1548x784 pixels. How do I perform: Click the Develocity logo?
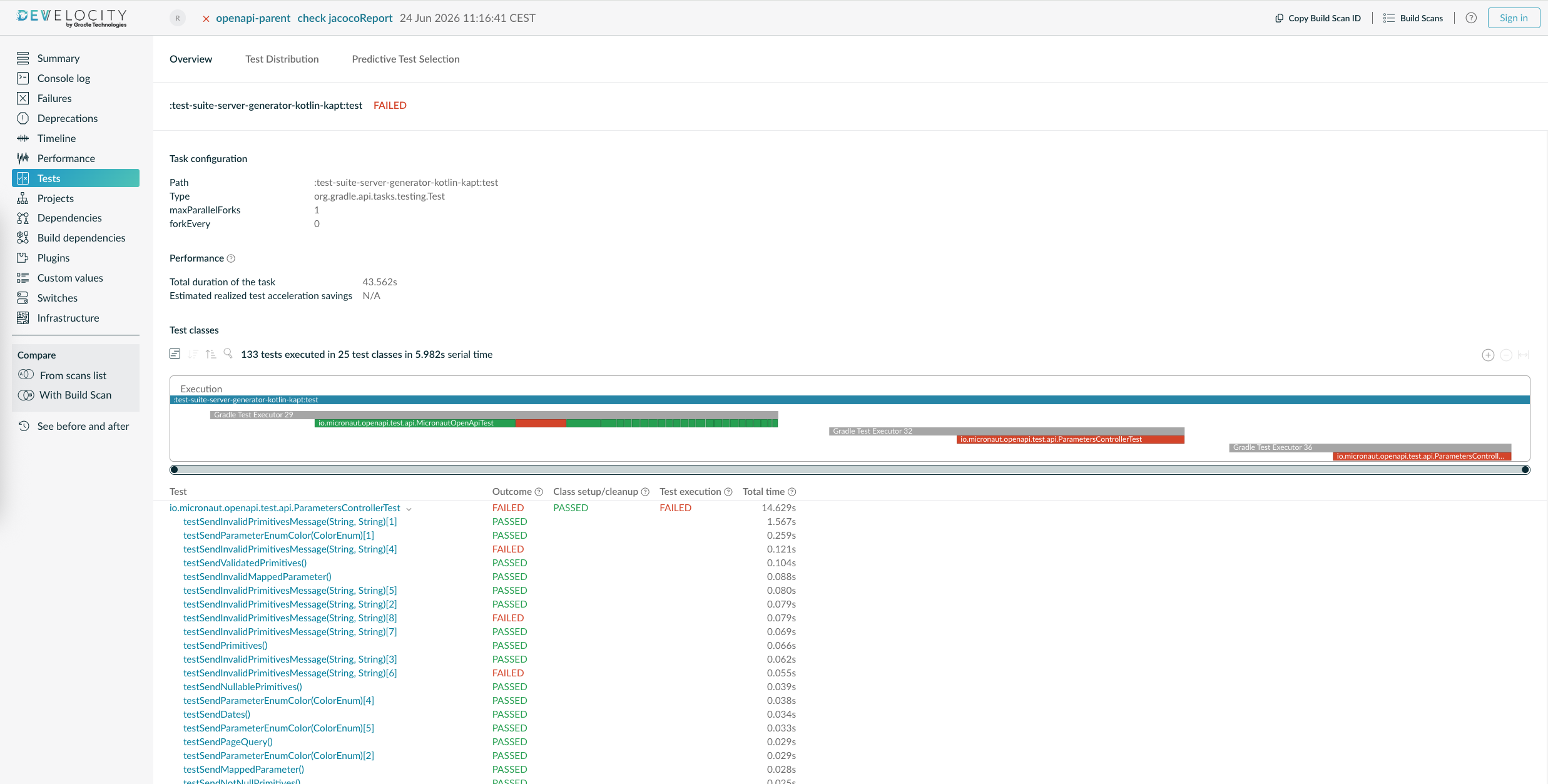(x=71, y=18)
